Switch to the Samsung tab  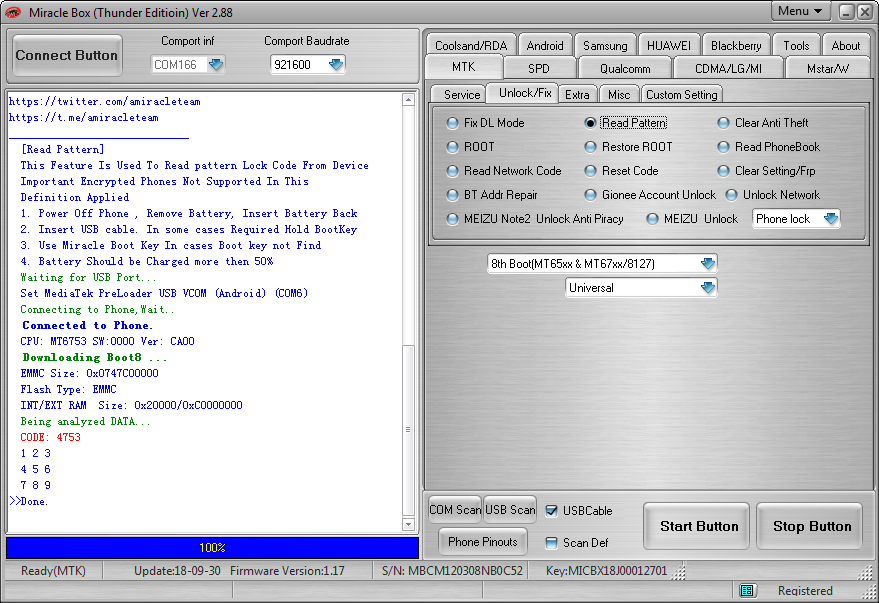coord(605,45)
